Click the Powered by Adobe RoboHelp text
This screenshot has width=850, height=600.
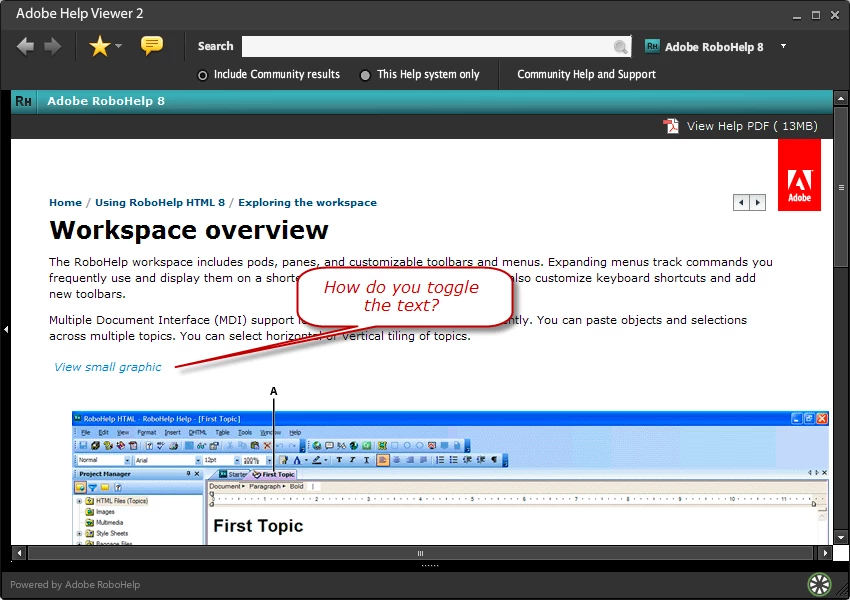75,584
